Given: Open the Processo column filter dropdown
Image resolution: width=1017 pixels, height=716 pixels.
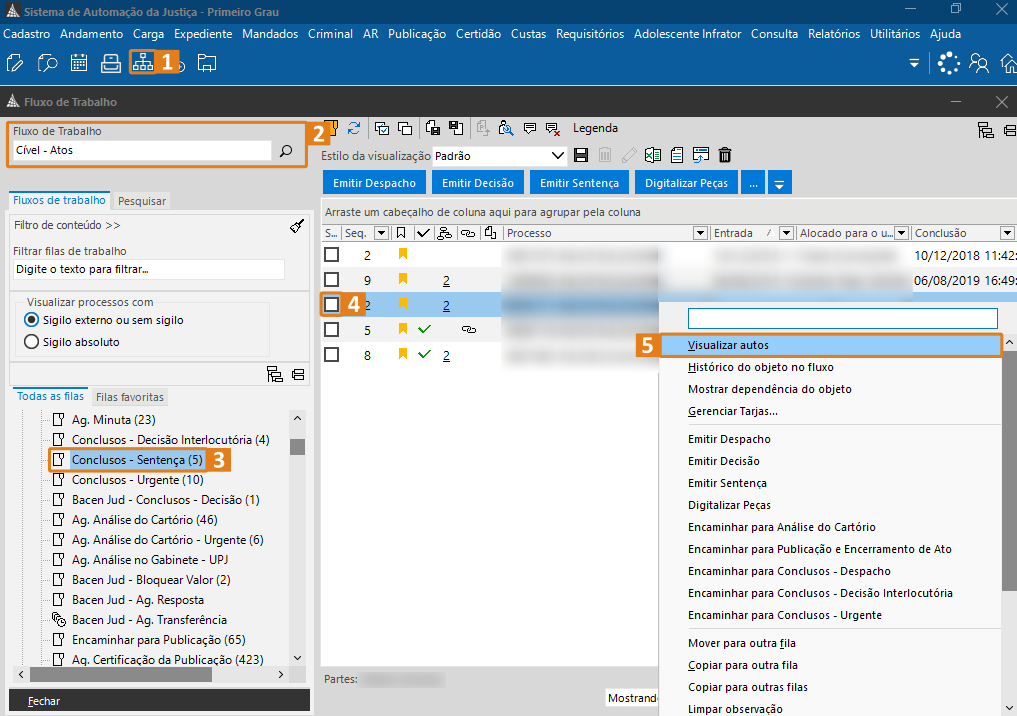Looking at the screenshot, I should [x=700, y=233].
